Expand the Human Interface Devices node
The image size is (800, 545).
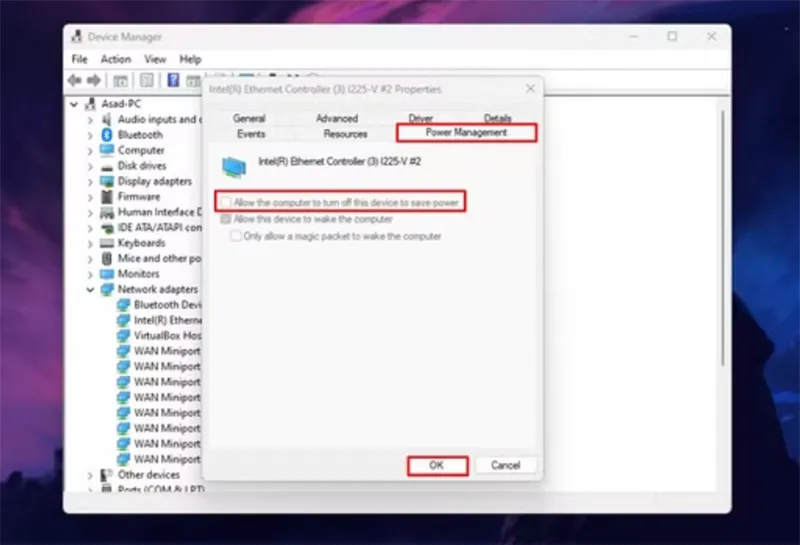pos(90,213)
